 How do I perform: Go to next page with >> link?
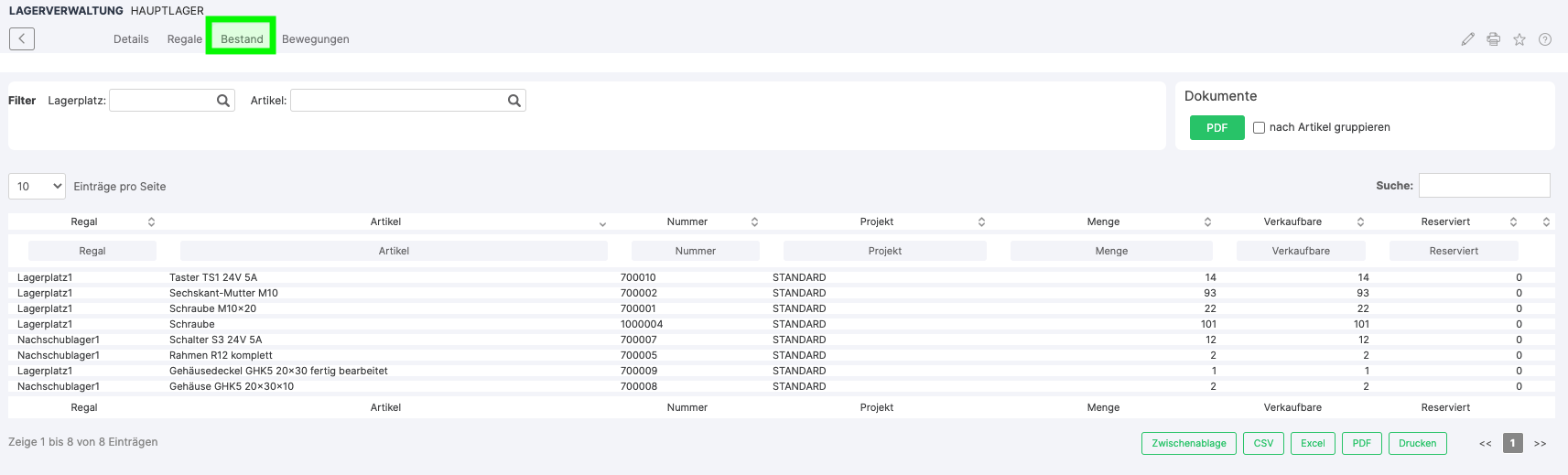coord(1540,443)
